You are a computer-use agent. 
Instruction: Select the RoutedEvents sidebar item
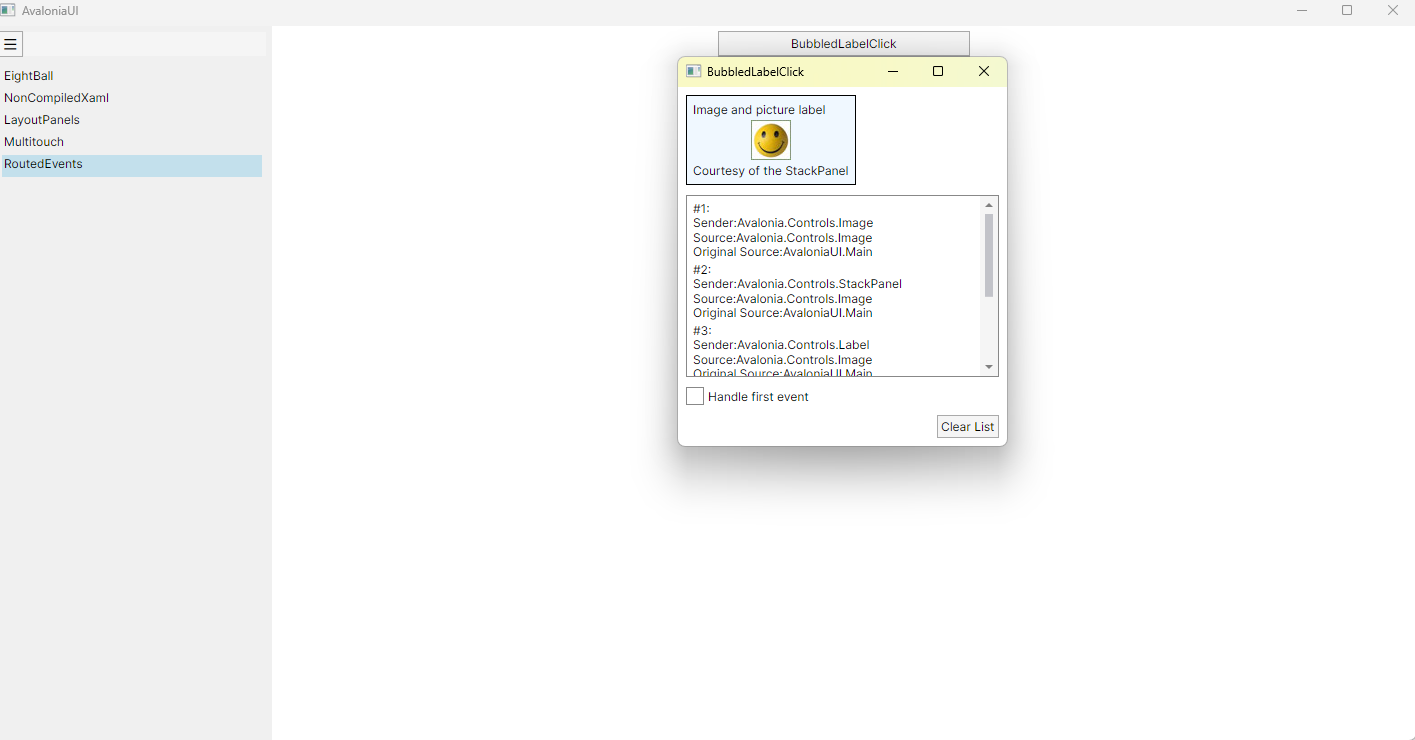pyautogui.click(x=132, y=165)
